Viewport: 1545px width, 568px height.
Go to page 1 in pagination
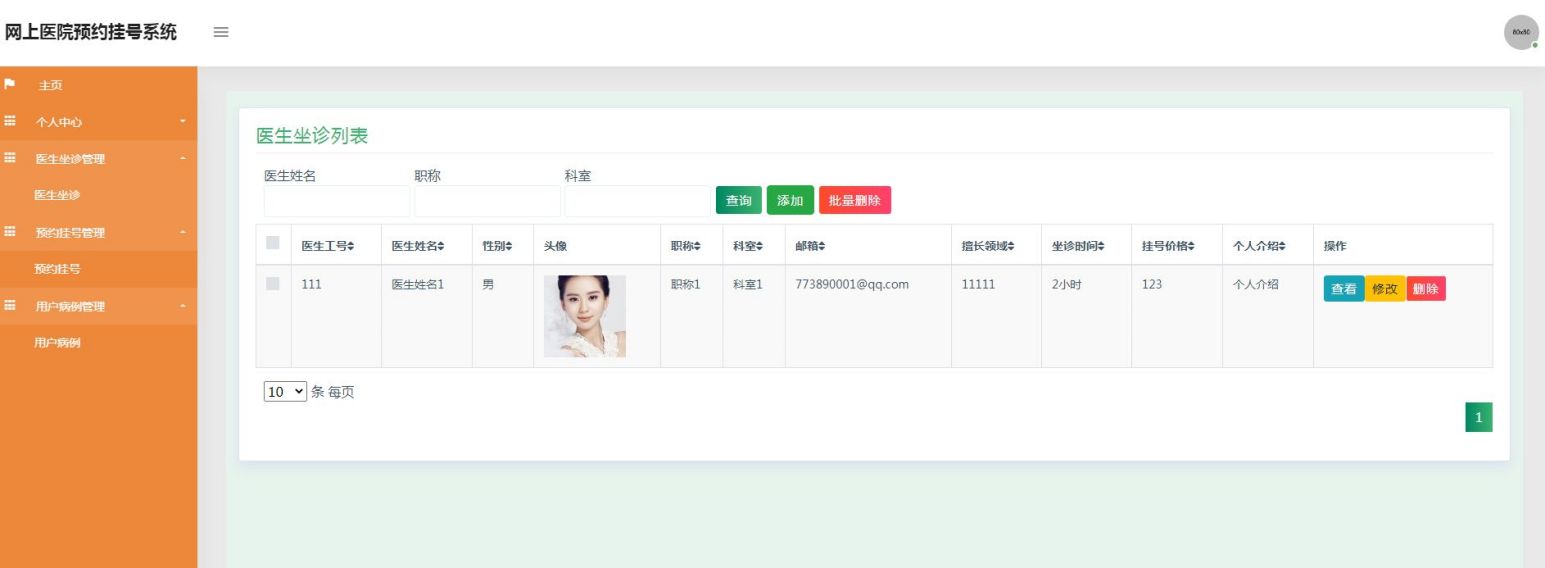pos(1479,417)
